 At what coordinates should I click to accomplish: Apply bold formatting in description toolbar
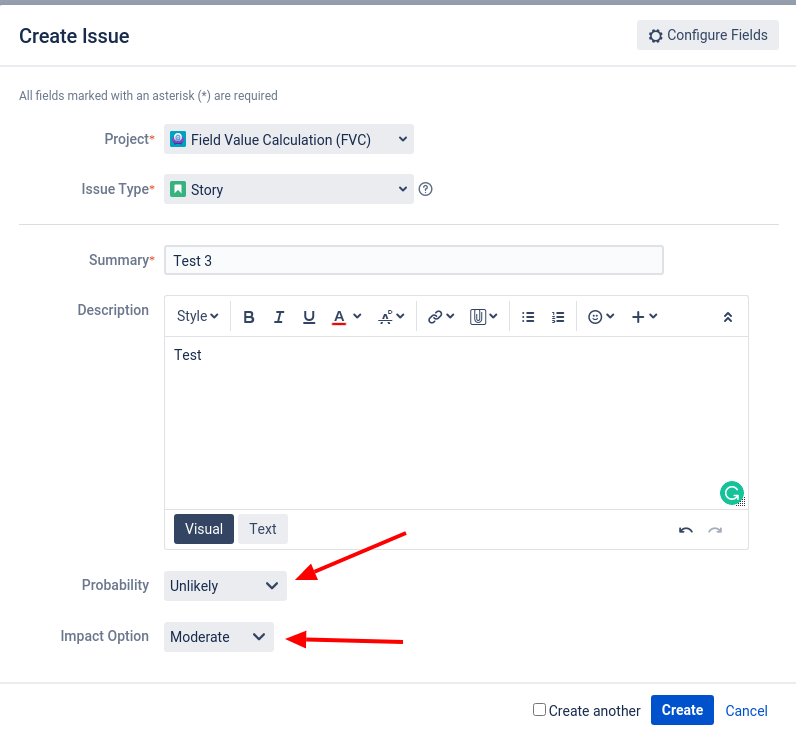point(249,317)
